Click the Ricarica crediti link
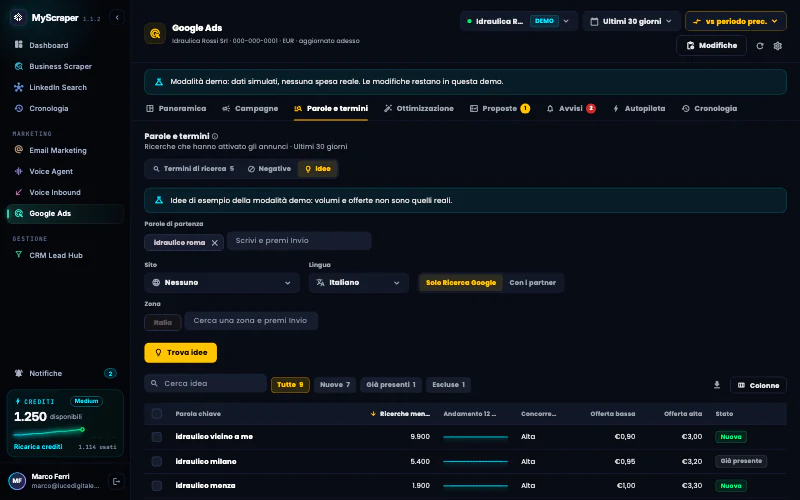The image size is (800, 500). click(38, 447)
